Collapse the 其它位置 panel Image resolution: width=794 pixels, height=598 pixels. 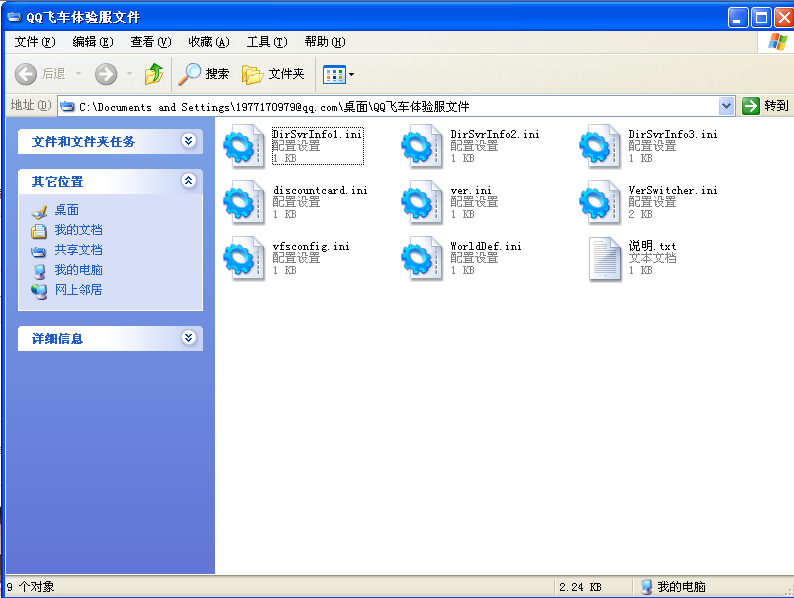188,180
